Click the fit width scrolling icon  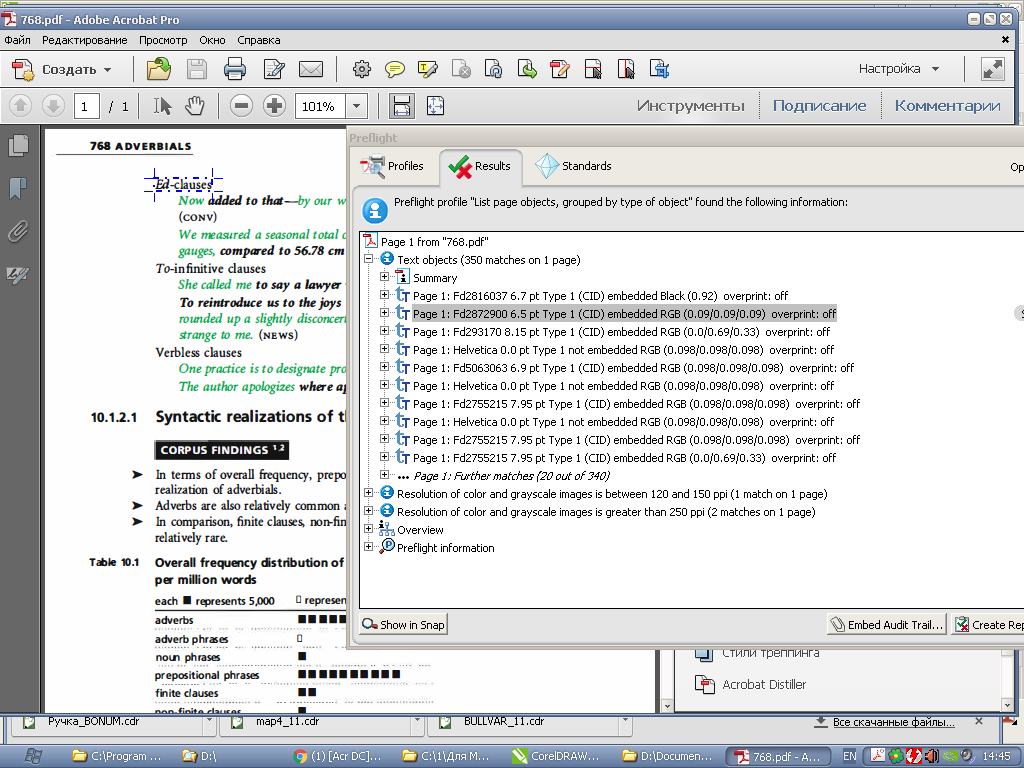402,106
